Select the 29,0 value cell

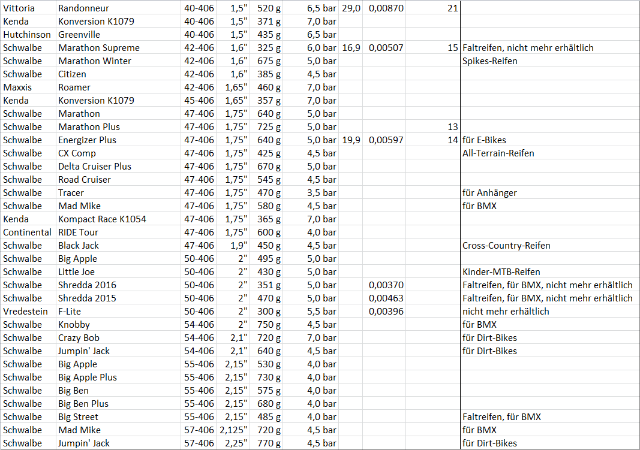click(x=351, y=6)
